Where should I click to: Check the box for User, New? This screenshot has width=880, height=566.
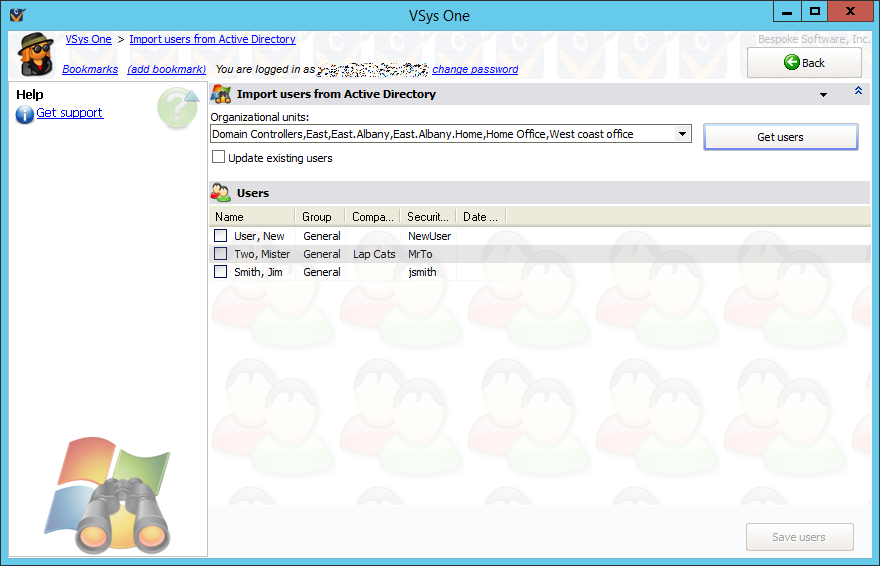tap(221, 236)
